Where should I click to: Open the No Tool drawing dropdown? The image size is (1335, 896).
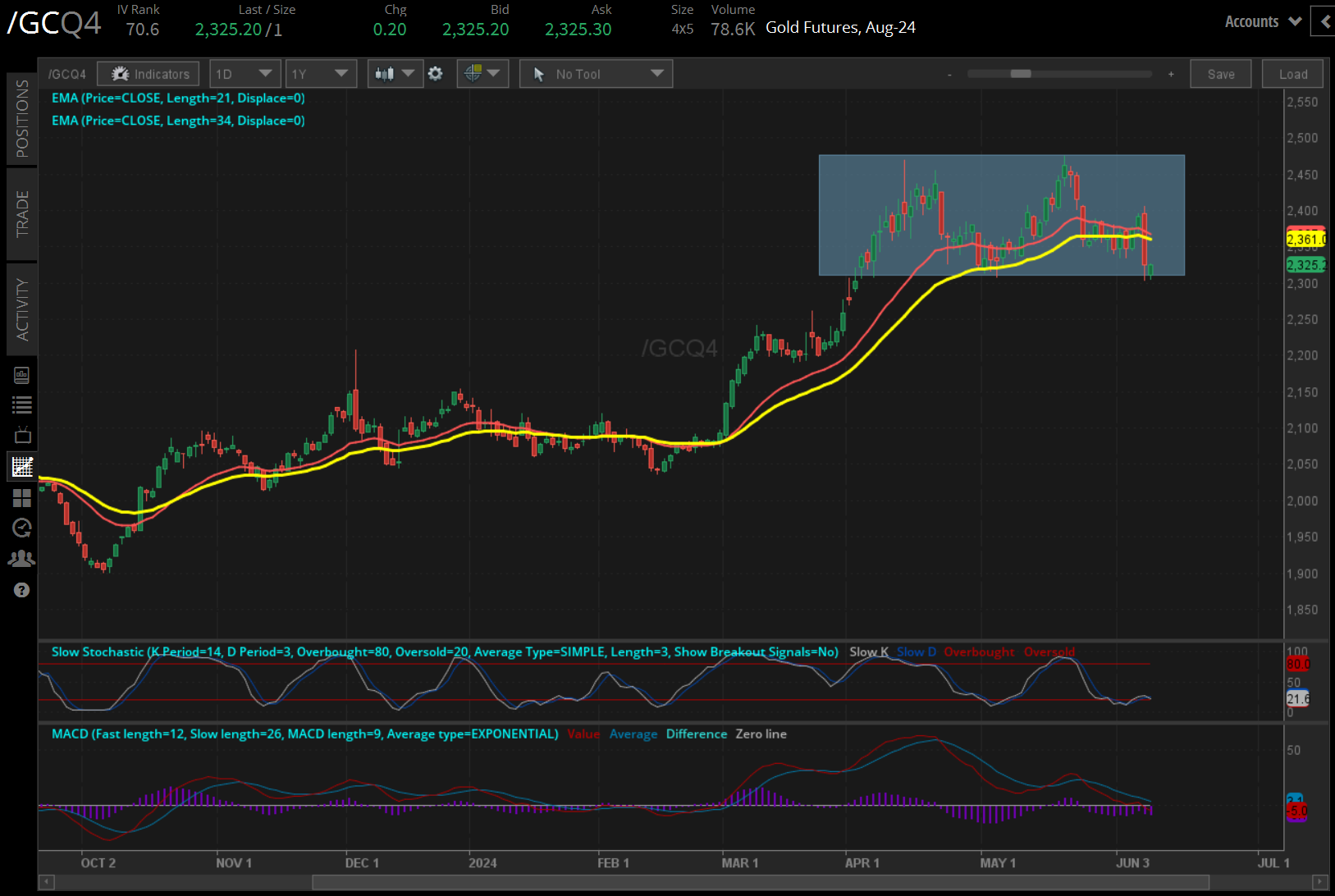597,74
